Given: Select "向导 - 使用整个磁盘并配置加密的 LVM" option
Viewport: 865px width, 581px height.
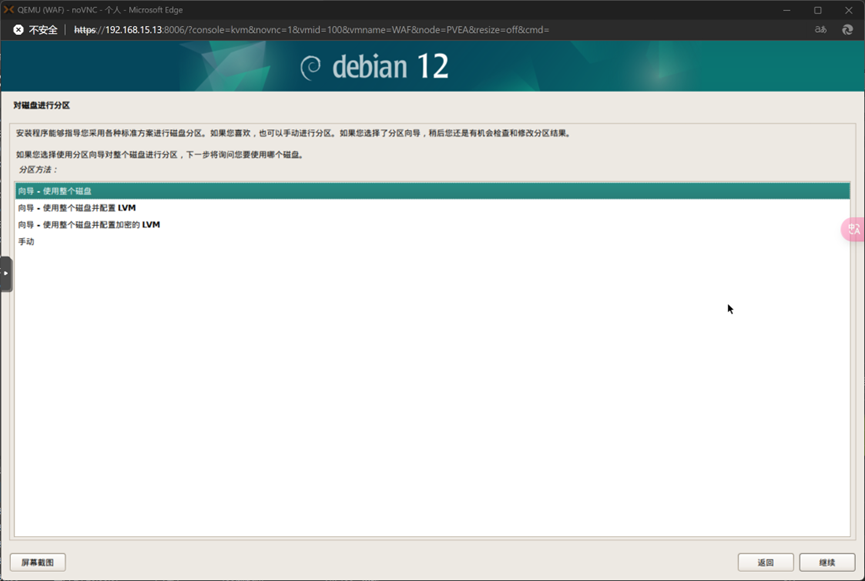Looking at the screenshot, I should (x=432, y=225).
